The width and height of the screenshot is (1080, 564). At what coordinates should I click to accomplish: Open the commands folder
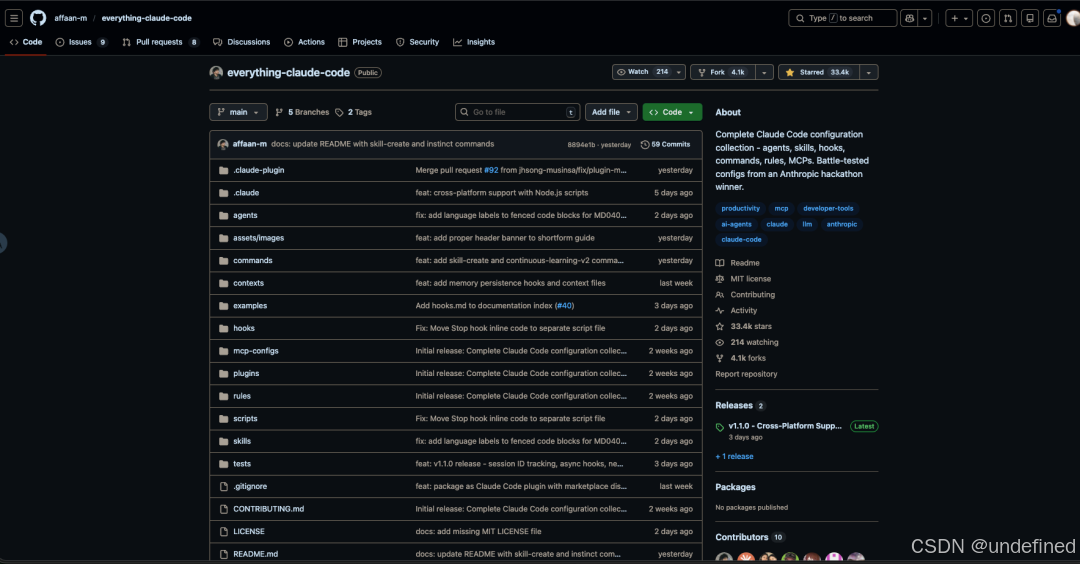[x=253, y=260]
